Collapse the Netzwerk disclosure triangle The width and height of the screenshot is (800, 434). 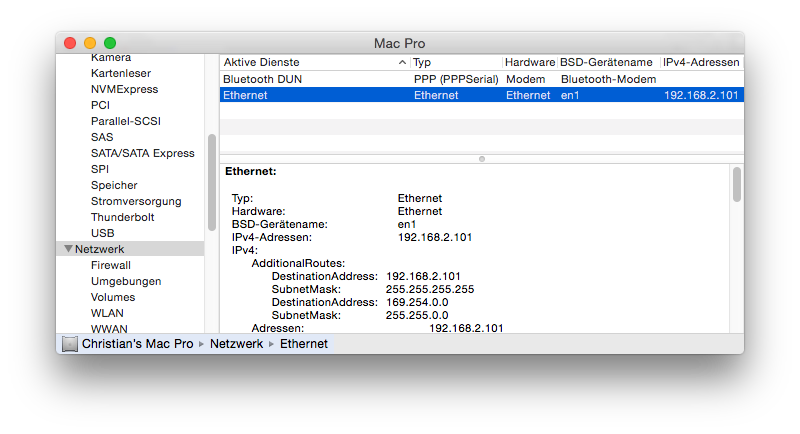[68, 249]
